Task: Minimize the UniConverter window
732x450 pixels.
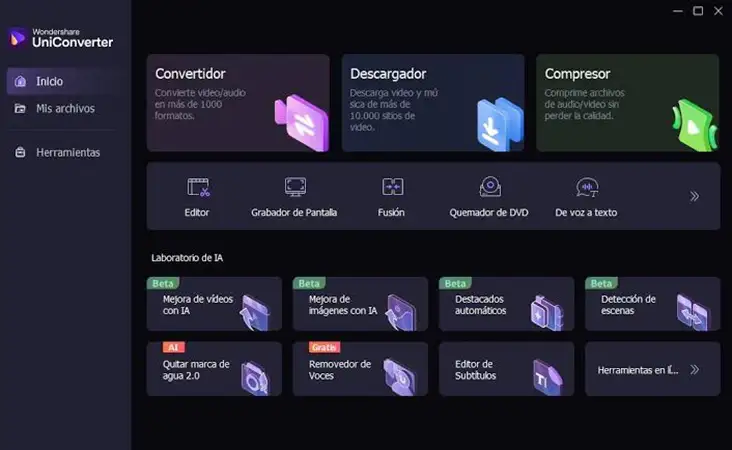Action: click(x=678, y=11)
